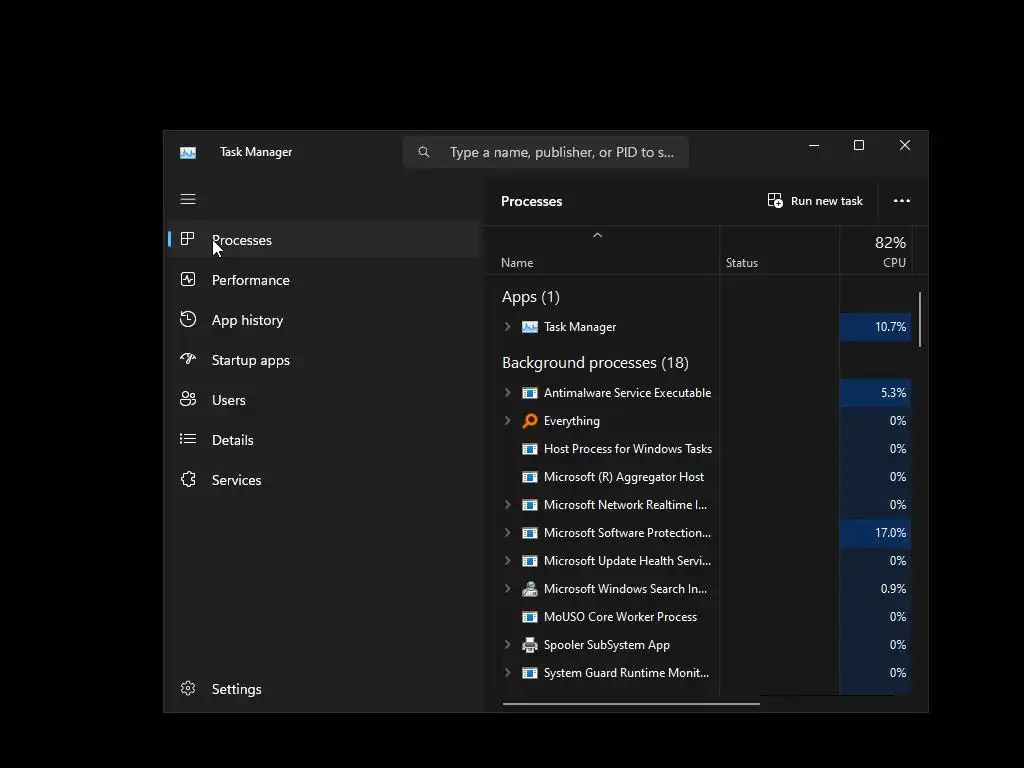This screenshot has width=1024, height=768.
Task: Sort by the Status column header
Action: 779,250
